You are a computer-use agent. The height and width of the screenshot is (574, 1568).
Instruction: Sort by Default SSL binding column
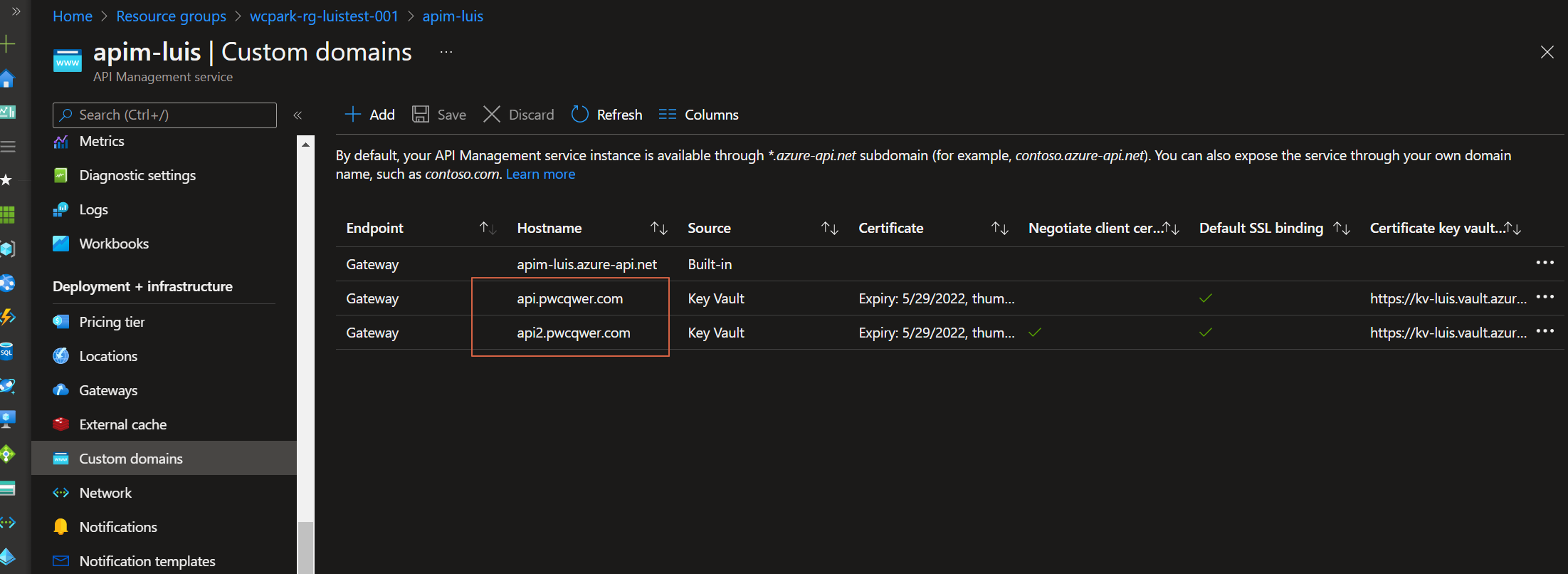(1342, 228)
